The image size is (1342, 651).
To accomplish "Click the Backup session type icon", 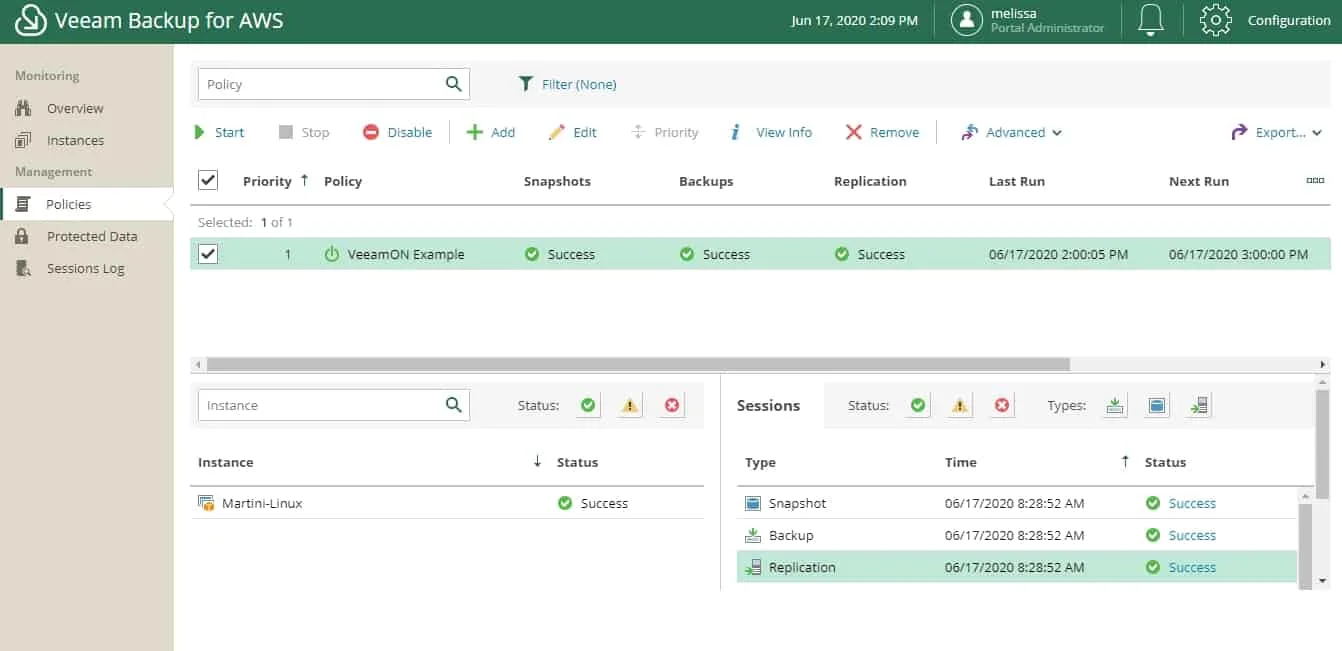I will (753, 535).
